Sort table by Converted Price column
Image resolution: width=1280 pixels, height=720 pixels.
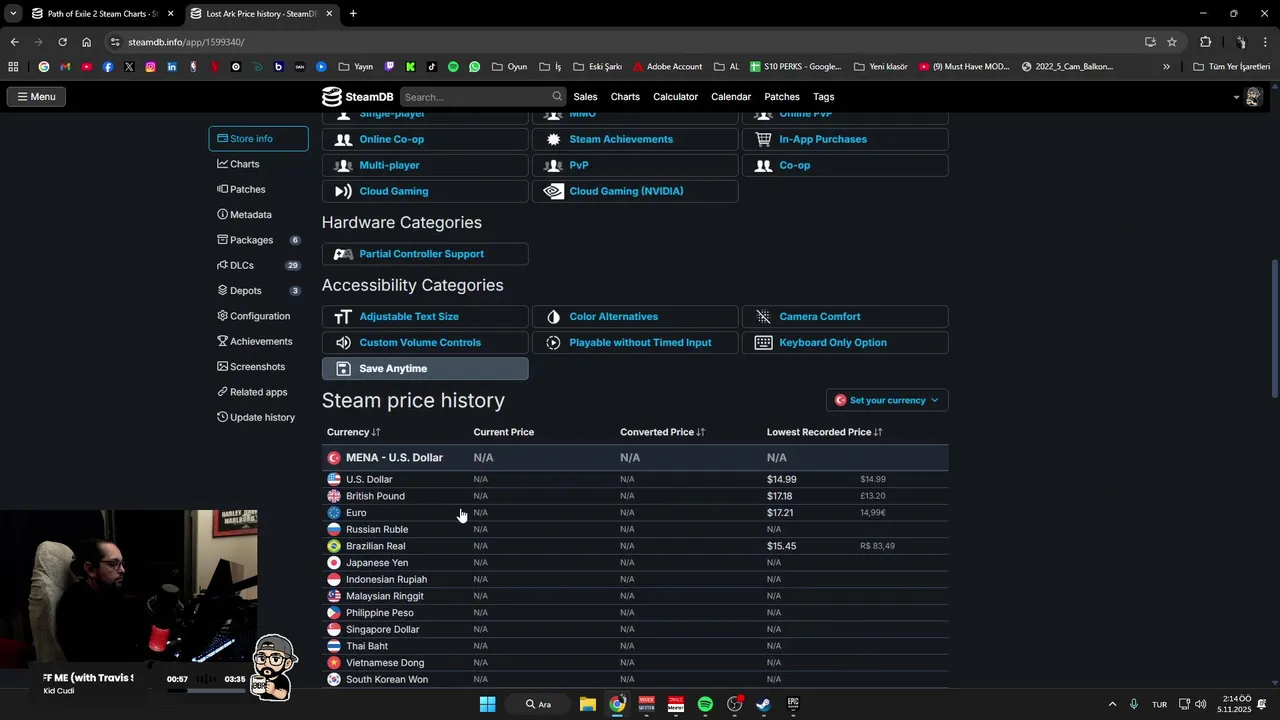(662, 432)
